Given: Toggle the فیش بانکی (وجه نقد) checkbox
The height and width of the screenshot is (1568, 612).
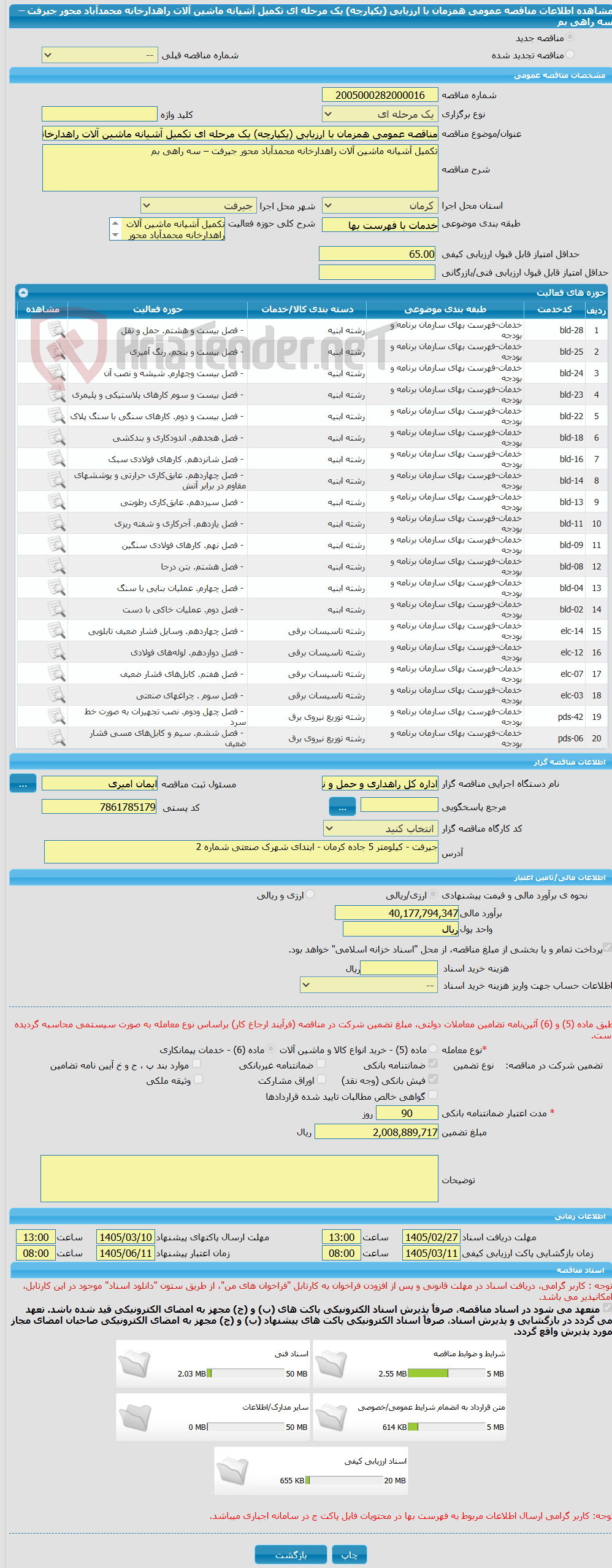Looking at the screenshot, I should tap(433, 1079).
